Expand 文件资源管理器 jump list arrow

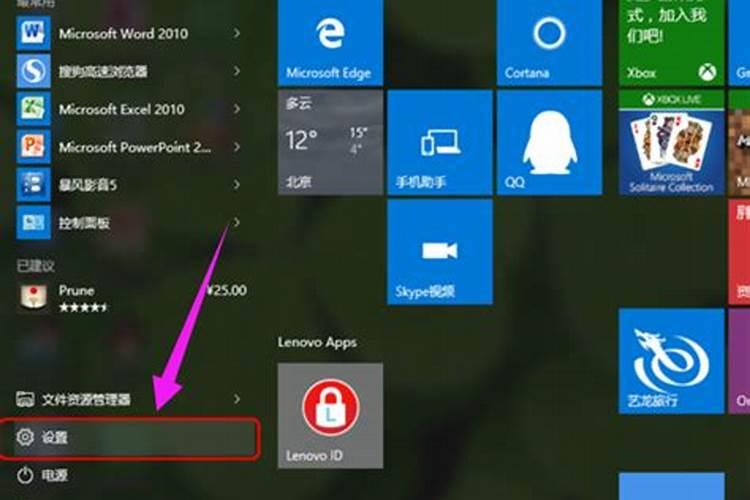(237, 399)
